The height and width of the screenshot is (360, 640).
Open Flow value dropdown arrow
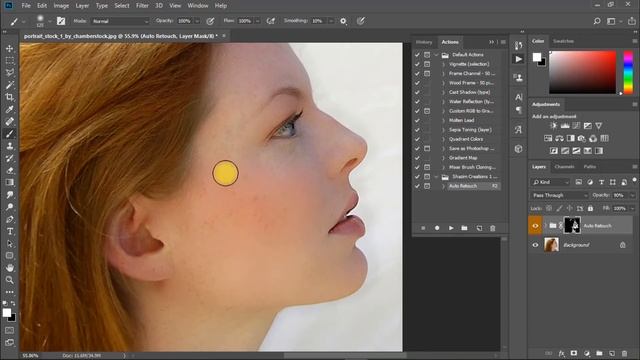click(258, 21)
